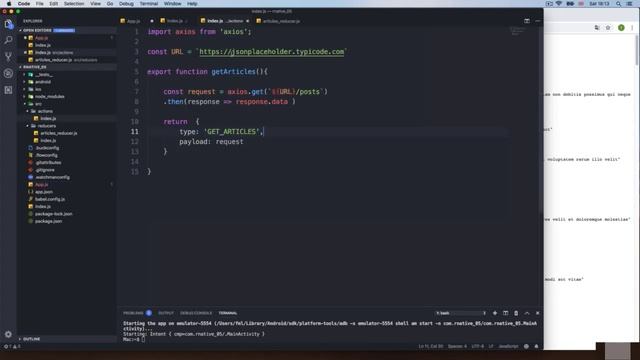Open the Apple menu
Screen dimensions: 640x360
pos(9,4)
